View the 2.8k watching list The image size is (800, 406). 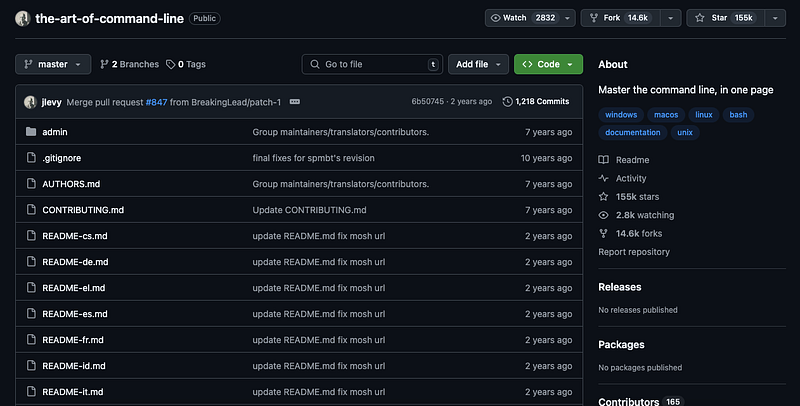[x=636, y=215]
